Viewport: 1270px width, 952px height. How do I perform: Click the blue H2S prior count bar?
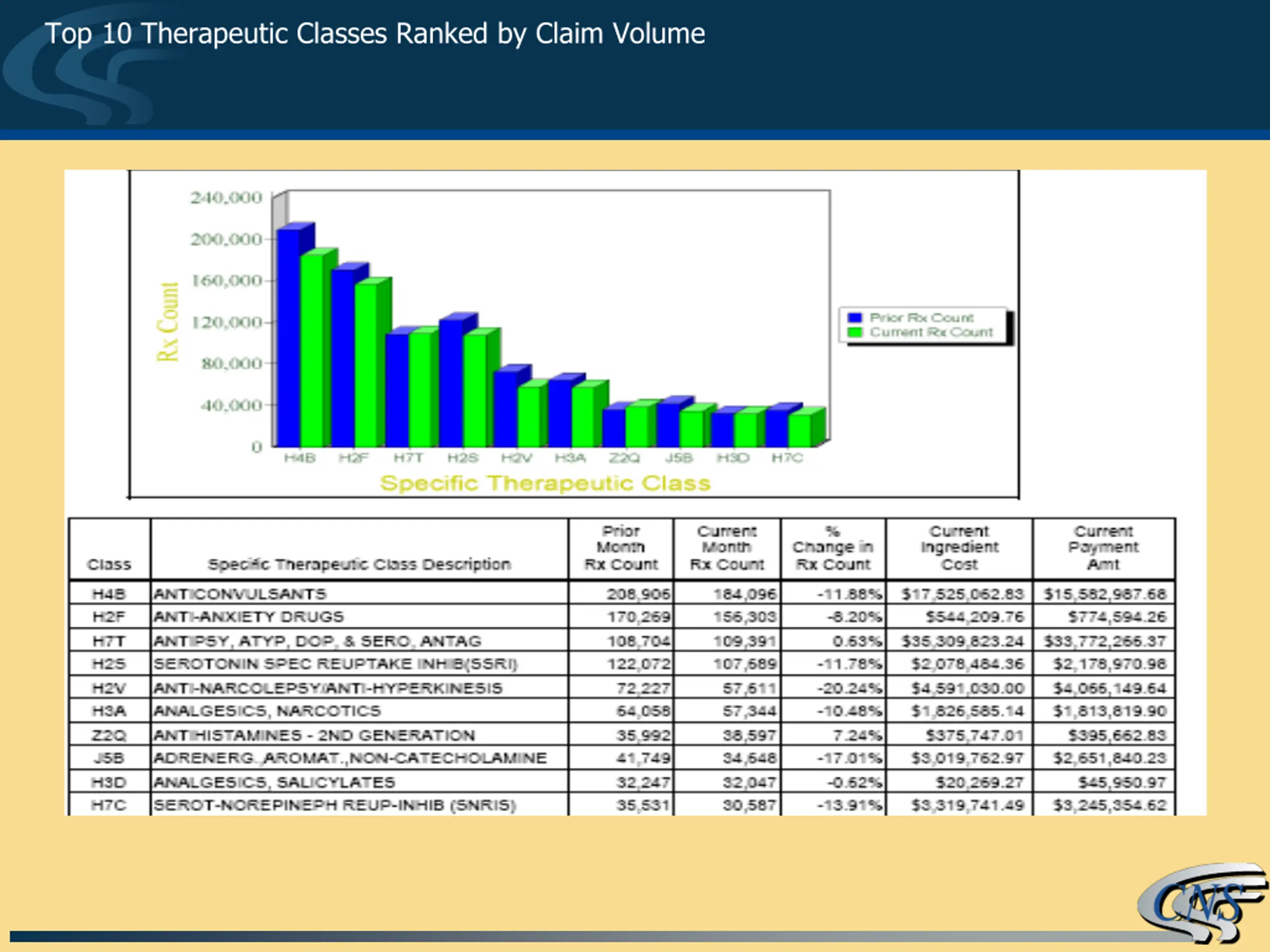pyautogui.click(x=451, y=383)
